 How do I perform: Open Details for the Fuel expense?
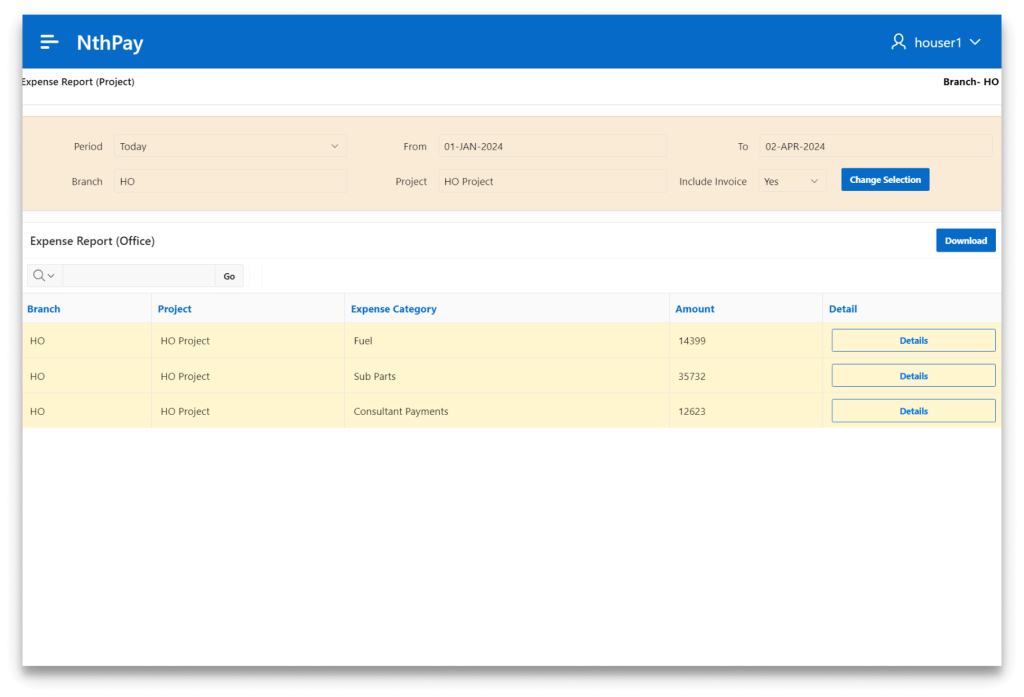pyautogui.click(x=913, y=341)
